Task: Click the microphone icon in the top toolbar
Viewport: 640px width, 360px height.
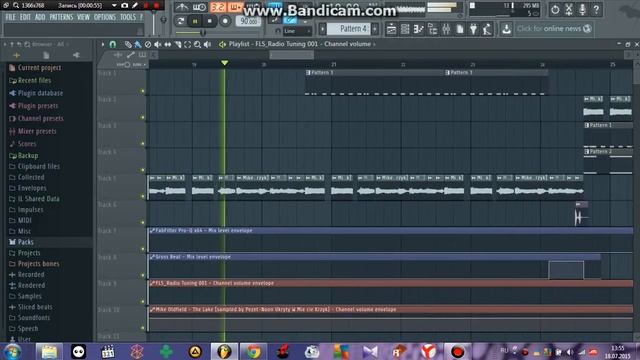Action: 582,9
